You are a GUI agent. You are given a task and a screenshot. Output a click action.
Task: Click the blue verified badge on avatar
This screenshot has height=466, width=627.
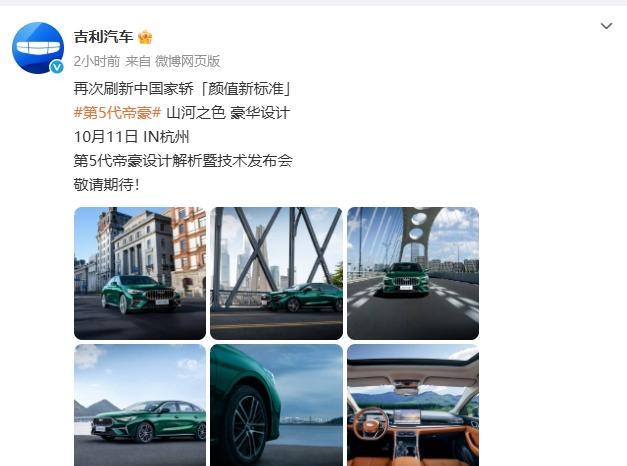click(57, 66)
